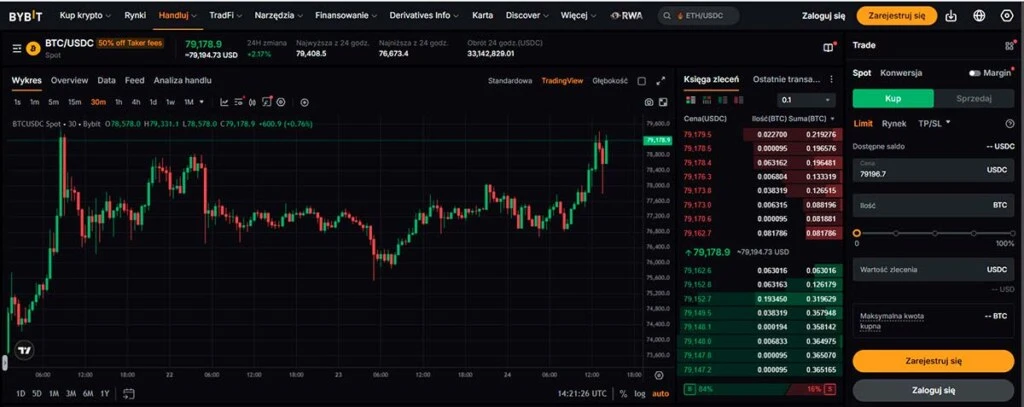Open the go-to-date calendar icon

129,393
